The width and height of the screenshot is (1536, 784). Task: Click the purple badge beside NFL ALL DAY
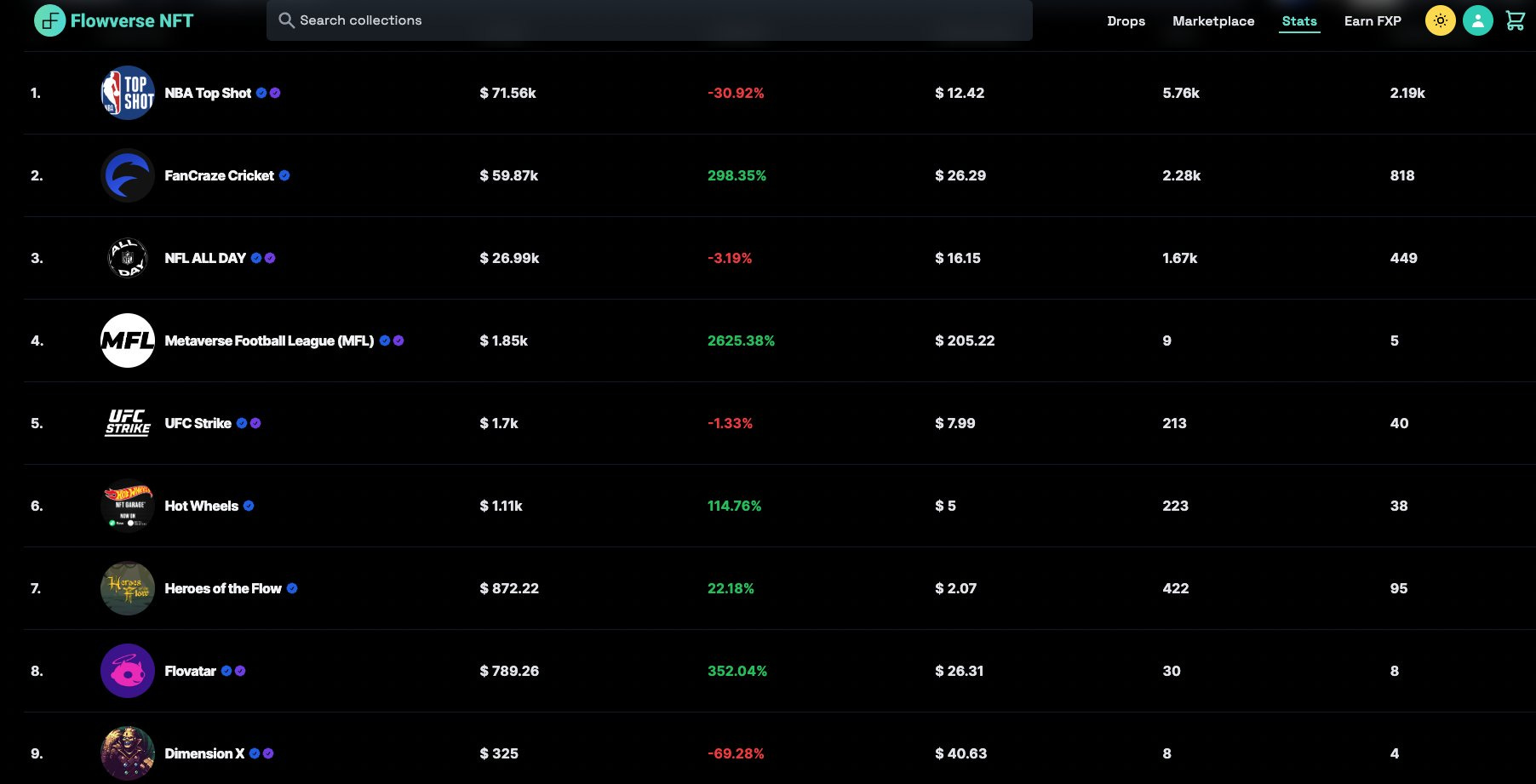(270, 258)
